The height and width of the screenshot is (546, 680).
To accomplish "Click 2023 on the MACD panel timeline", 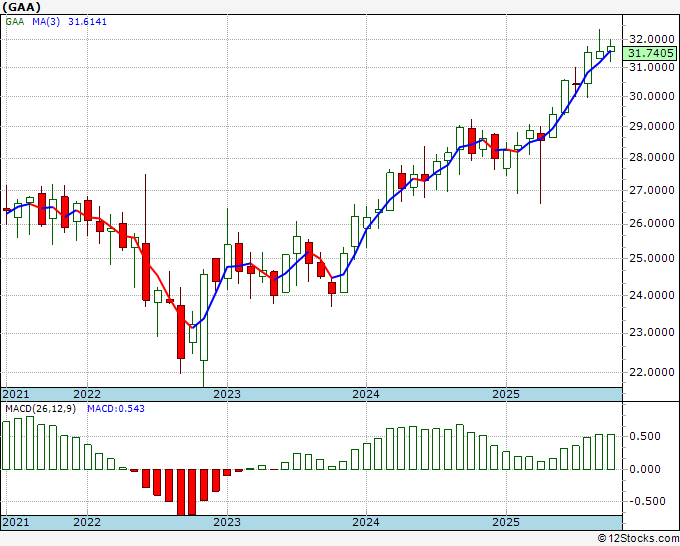I will [x=227, y=522].
